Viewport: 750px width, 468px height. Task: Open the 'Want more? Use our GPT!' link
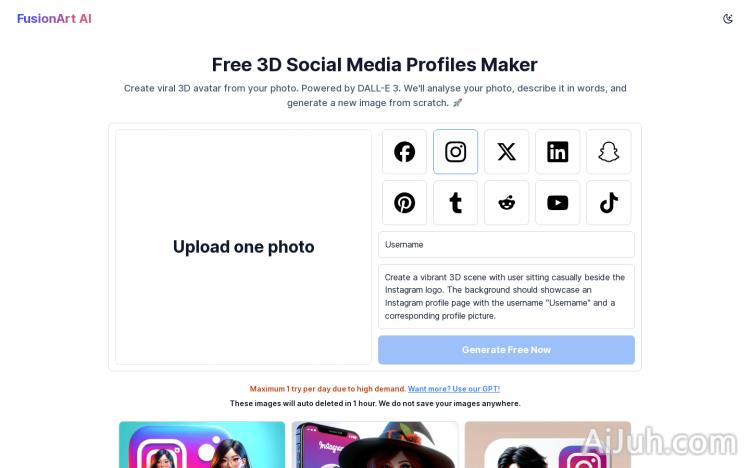tap(453, 389)
